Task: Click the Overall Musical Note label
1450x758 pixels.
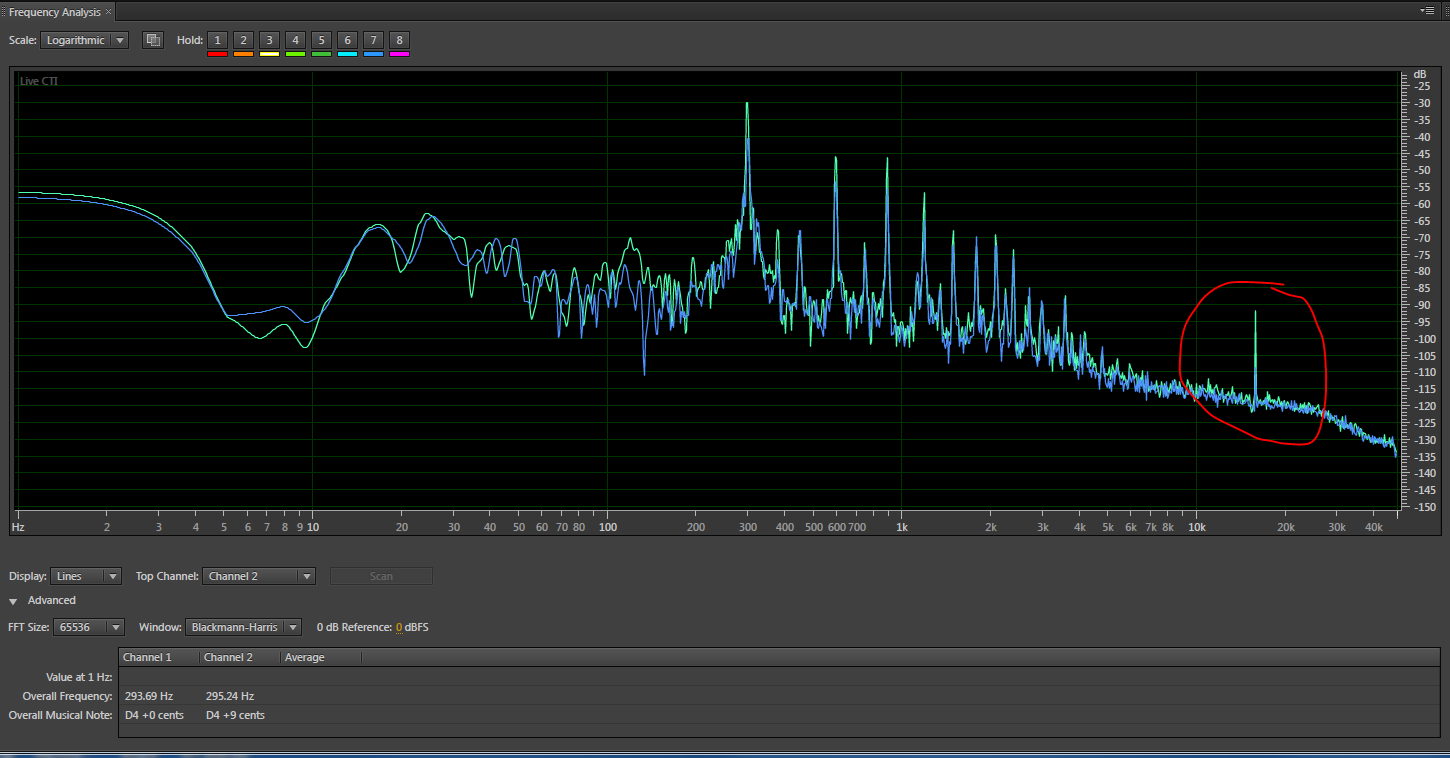Action: (x=61, y=715)
